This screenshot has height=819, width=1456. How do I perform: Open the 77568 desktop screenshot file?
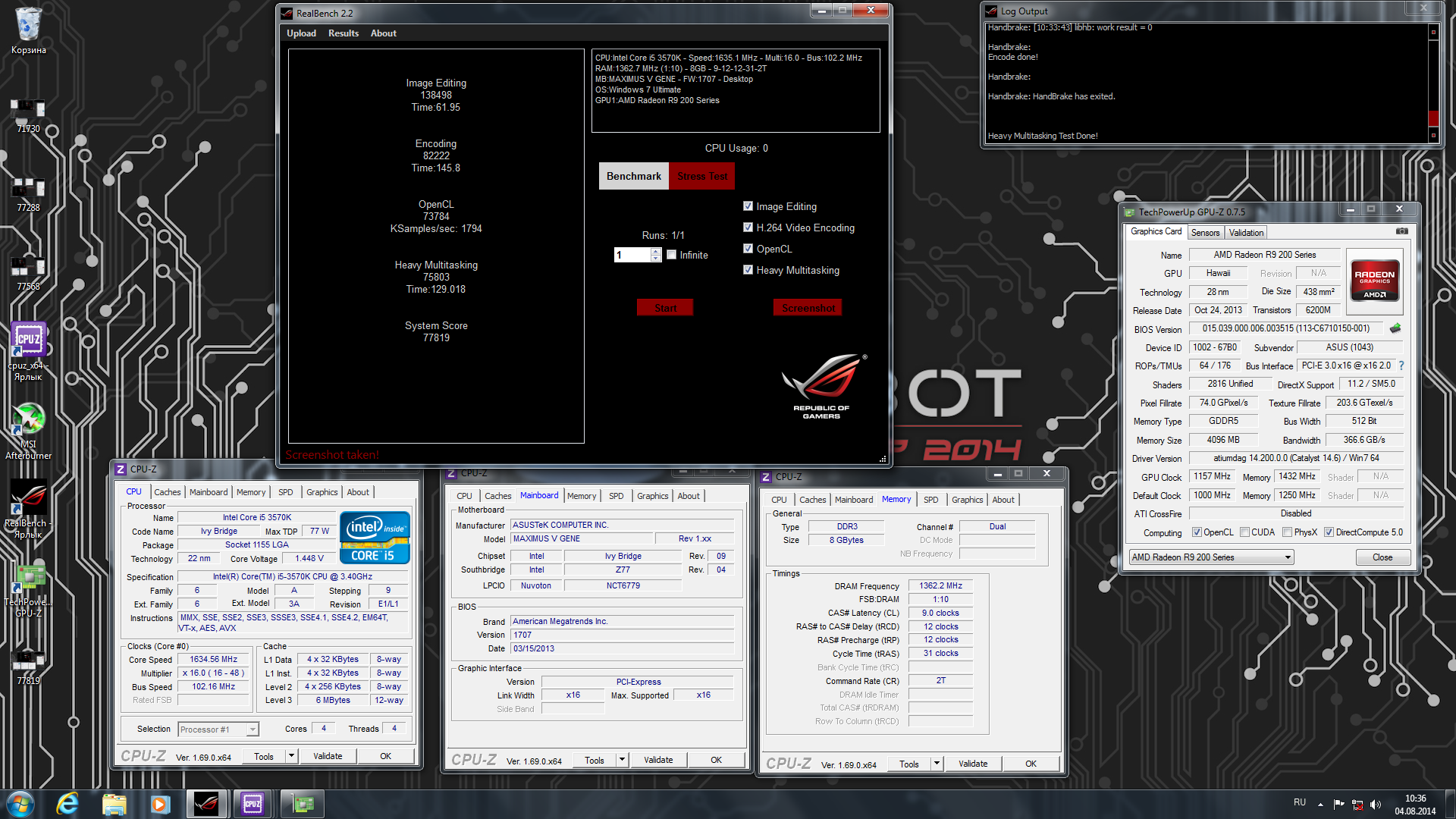(28, 273)
